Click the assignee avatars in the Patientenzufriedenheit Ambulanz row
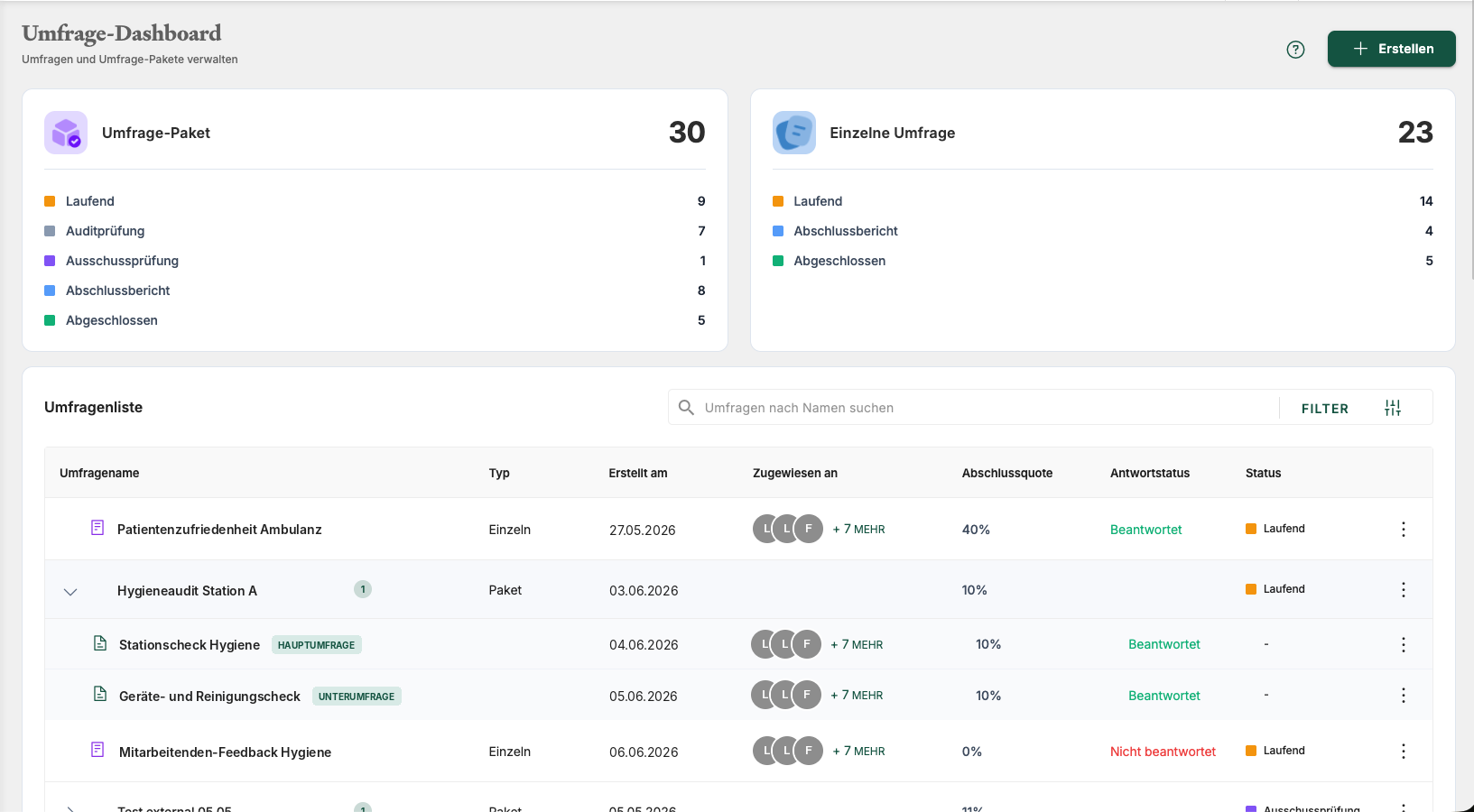The height and width of the screenshot is (812, 1474). [x=788, y=529]
